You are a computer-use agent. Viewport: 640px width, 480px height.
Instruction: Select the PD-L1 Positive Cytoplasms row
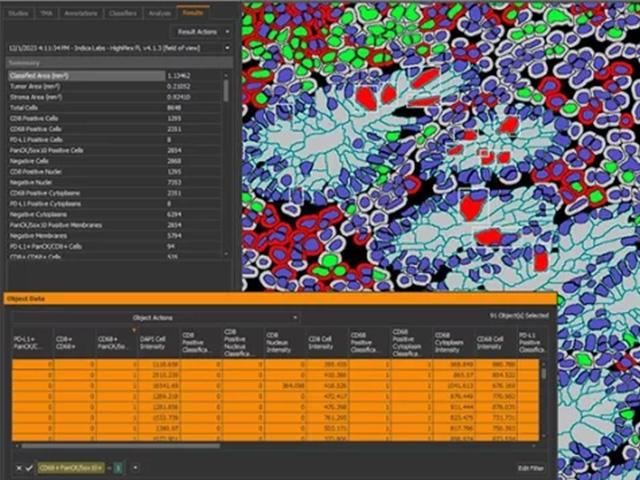point(114,204)
